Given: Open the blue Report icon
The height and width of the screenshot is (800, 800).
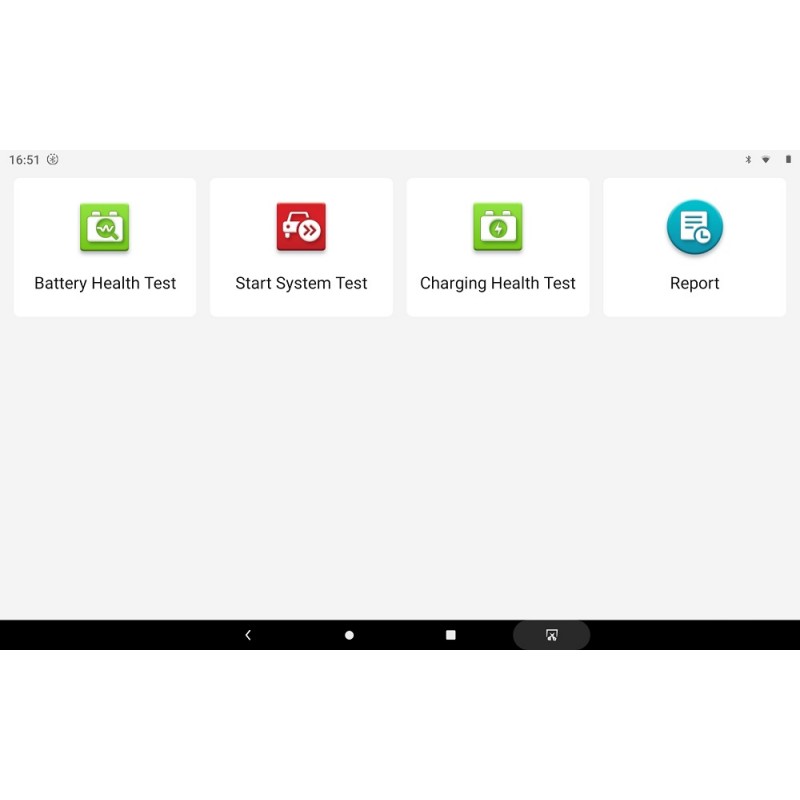Looking at the screenshot, I should click(694, 228).
